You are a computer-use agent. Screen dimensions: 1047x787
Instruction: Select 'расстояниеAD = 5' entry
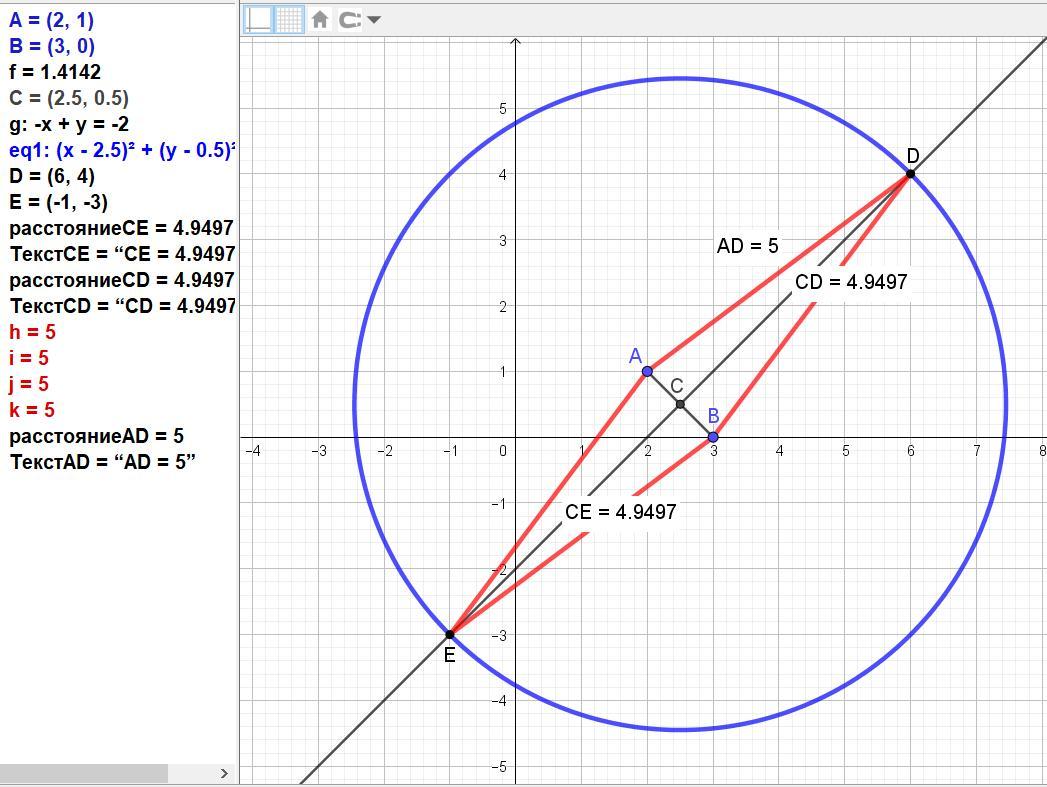[96, 437]
